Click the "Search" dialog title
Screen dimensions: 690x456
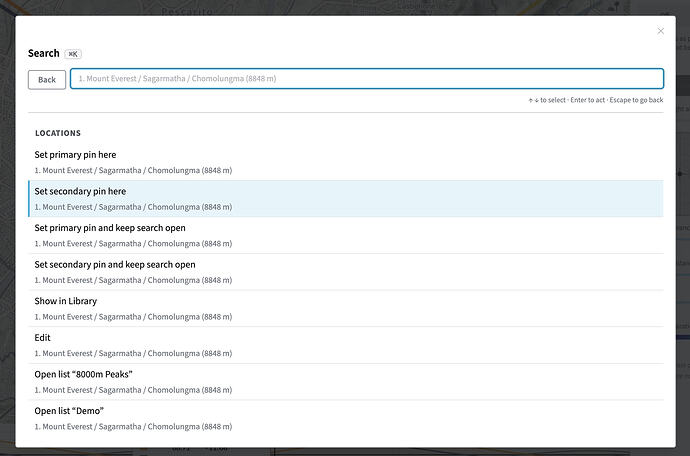44,53
